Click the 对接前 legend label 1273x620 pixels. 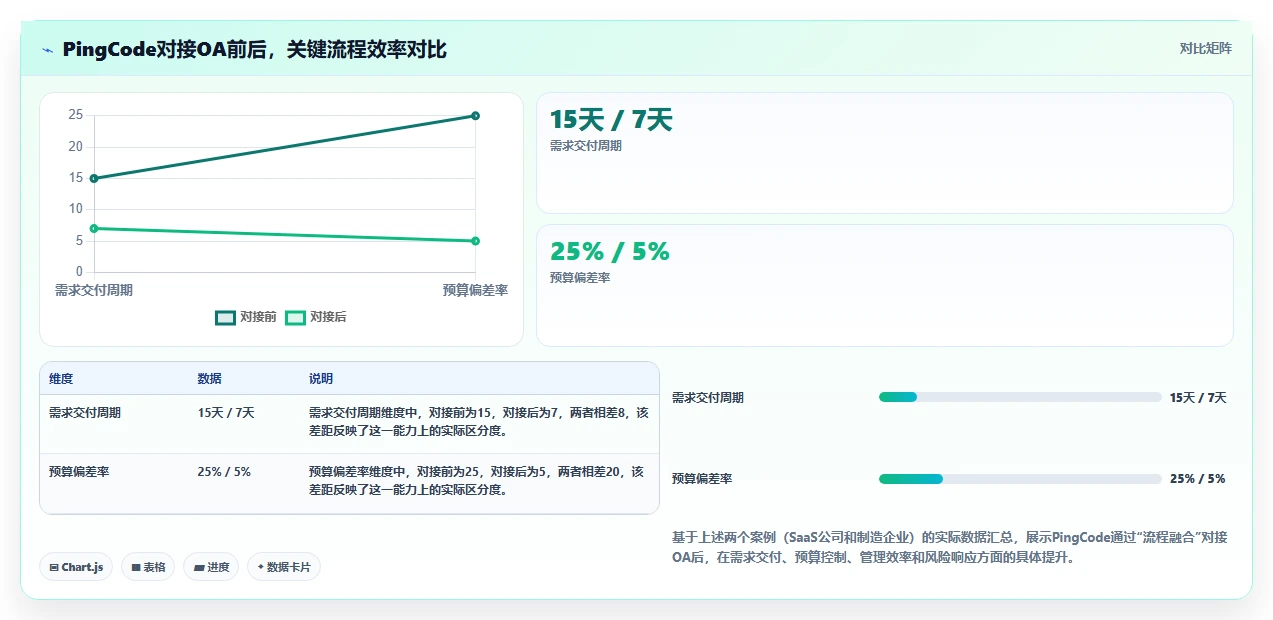click(x=258, y=317)
